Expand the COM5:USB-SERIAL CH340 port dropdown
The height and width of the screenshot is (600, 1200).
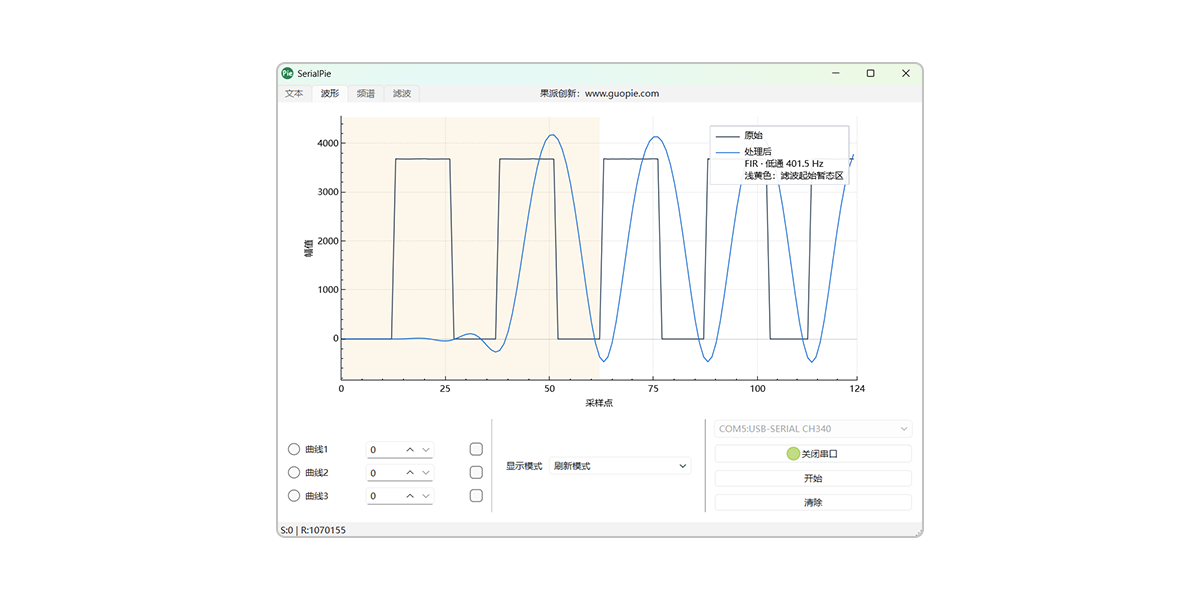coord(813,429)
